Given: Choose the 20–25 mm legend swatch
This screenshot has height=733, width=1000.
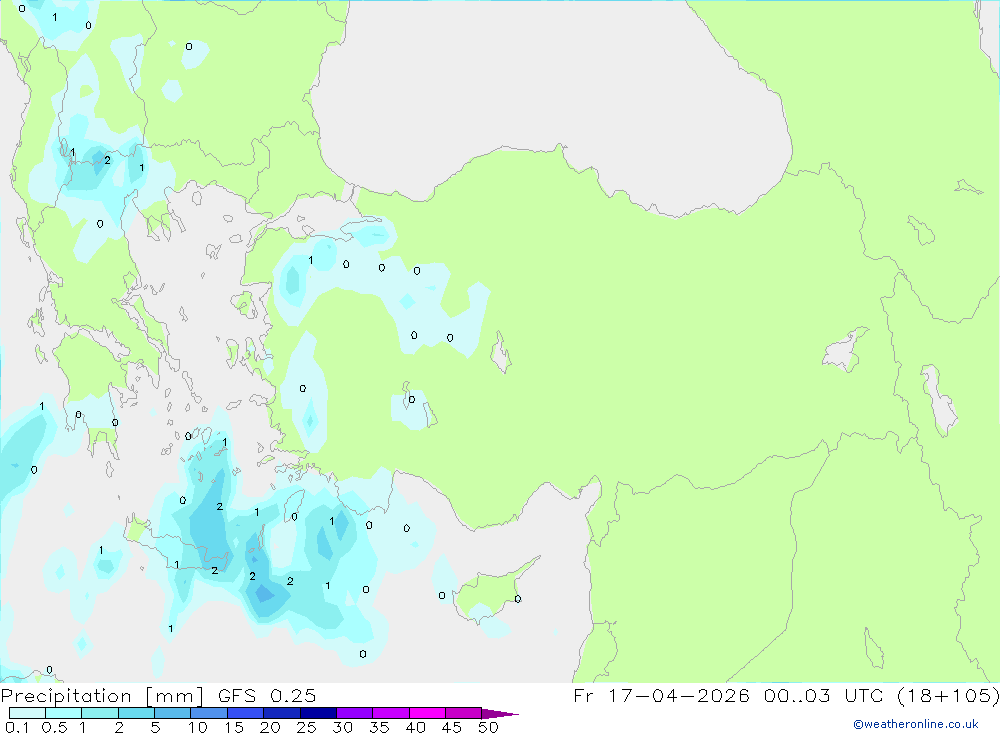Looking at the screenshot, I should tap(282, 713).
